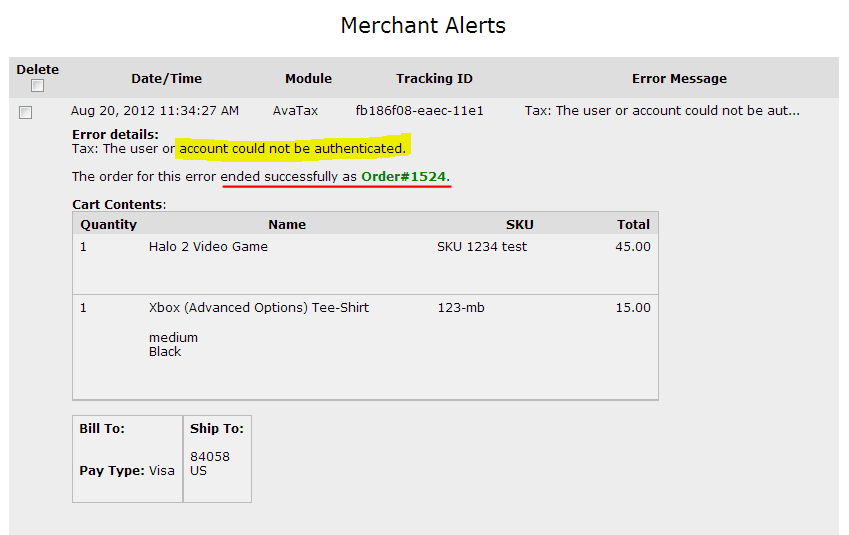Screen dimensions: 849x535
Task: Click the Error Message column header
Action: click(679, 79)
